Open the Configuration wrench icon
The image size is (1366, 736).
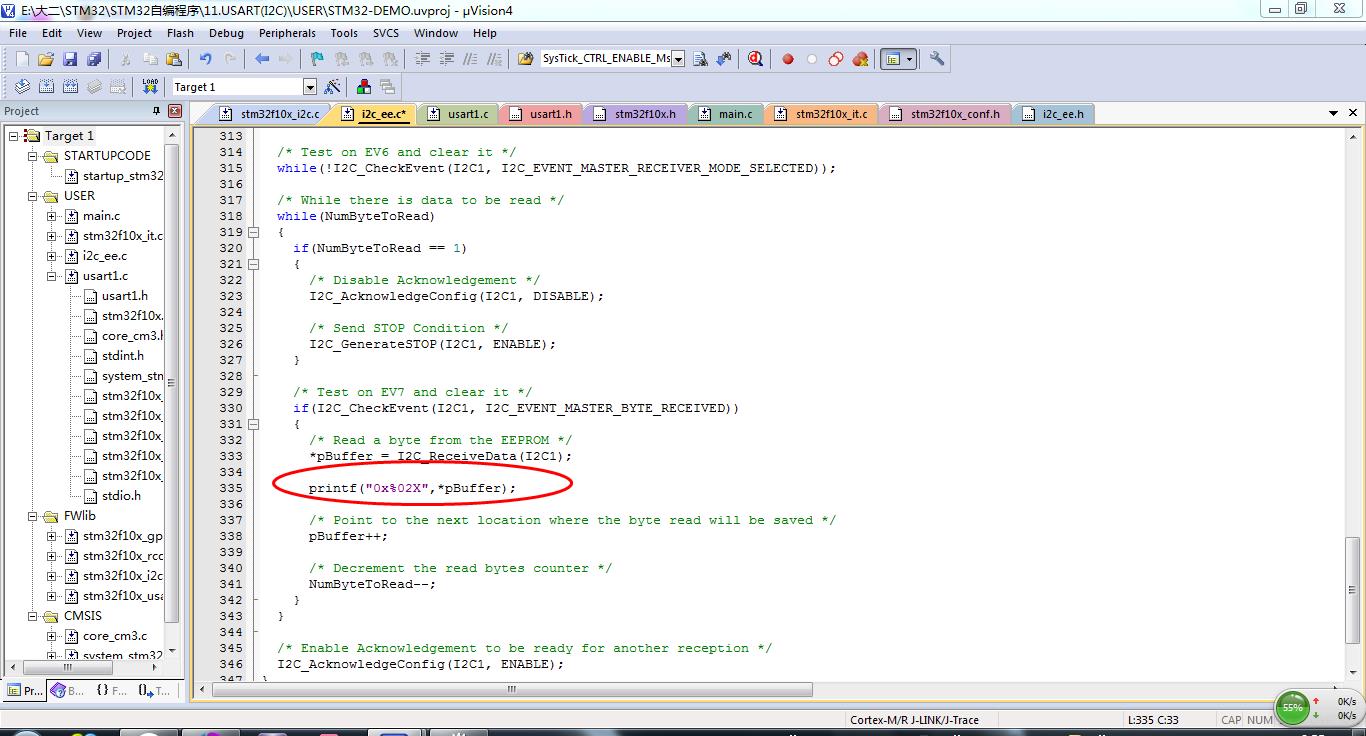(937, 59)
